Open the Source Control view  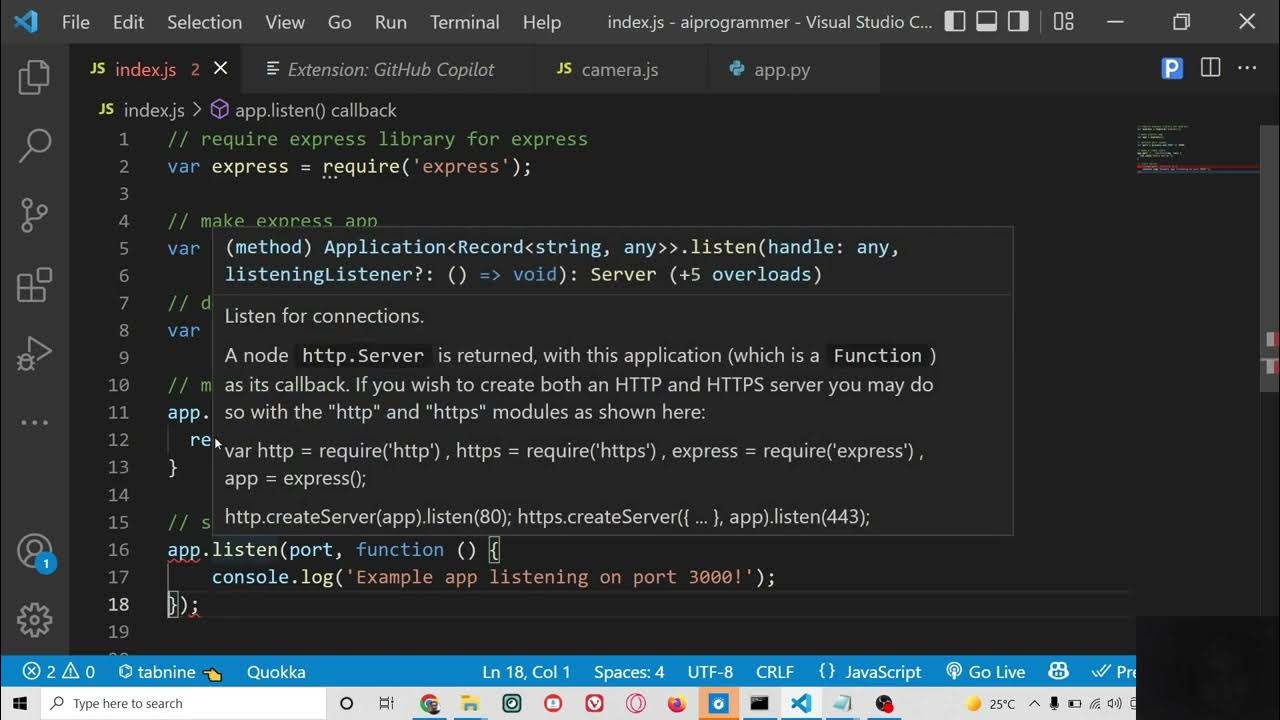pos(34,215)
